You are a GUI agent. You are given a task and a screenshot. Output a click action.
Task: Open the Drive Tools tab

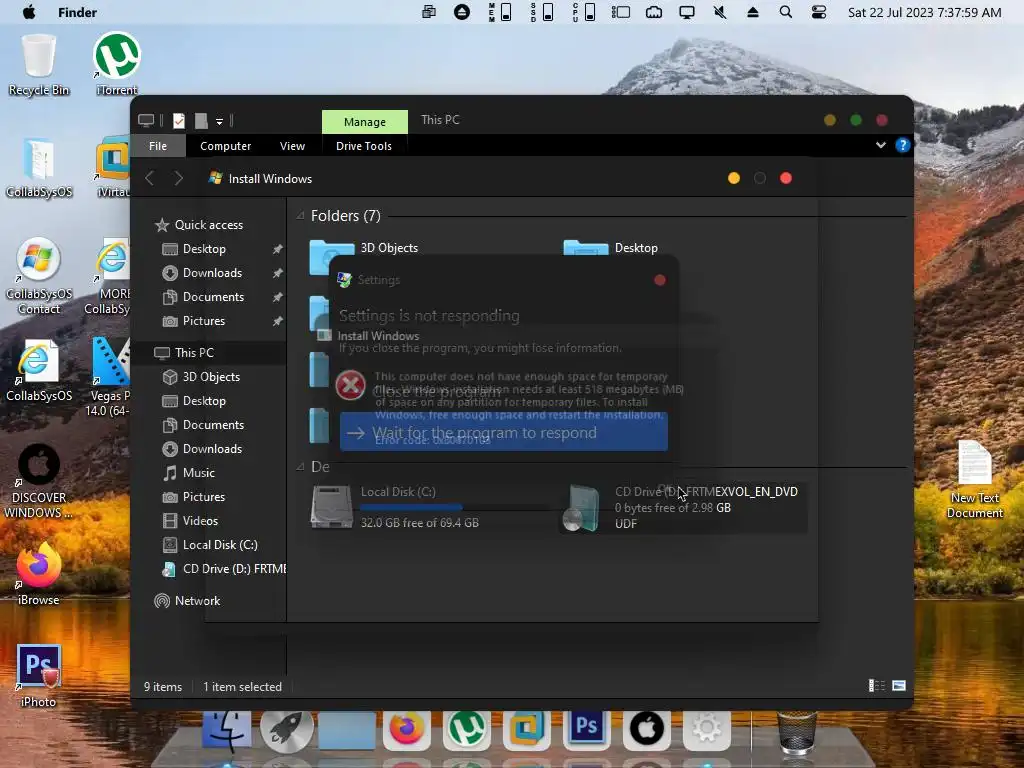[364, 146]
